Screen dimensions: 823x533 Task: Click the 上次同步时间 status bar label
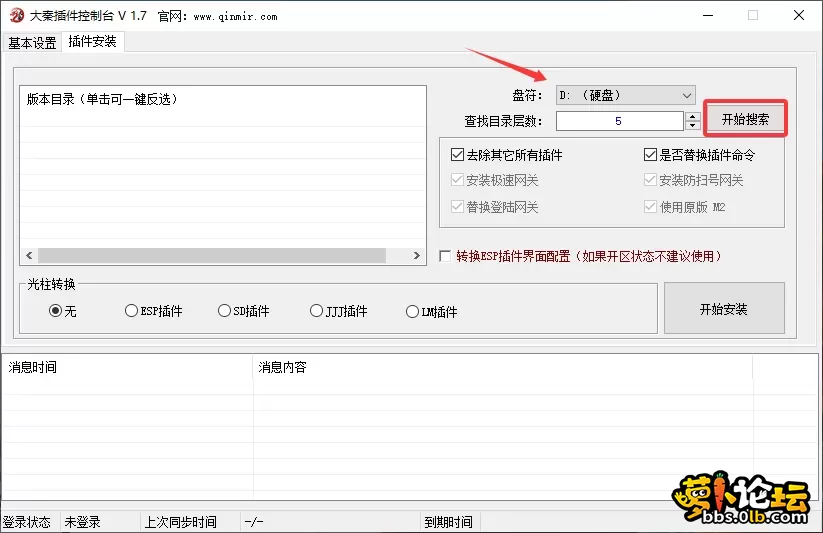[x=180, y=522]
